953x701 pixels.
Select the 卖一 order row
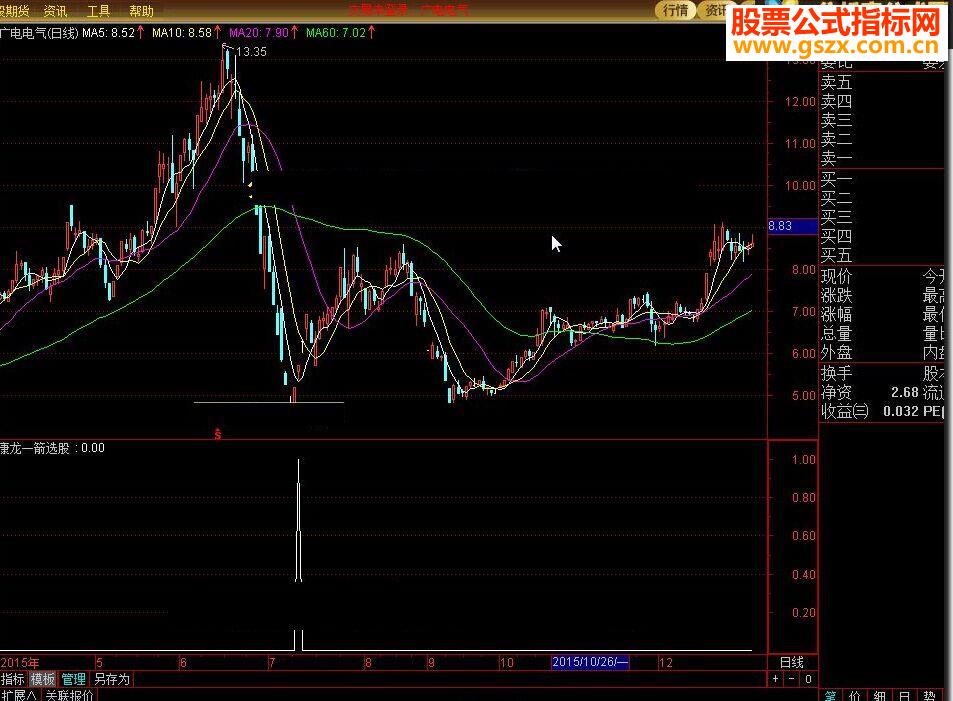(836, 158)
